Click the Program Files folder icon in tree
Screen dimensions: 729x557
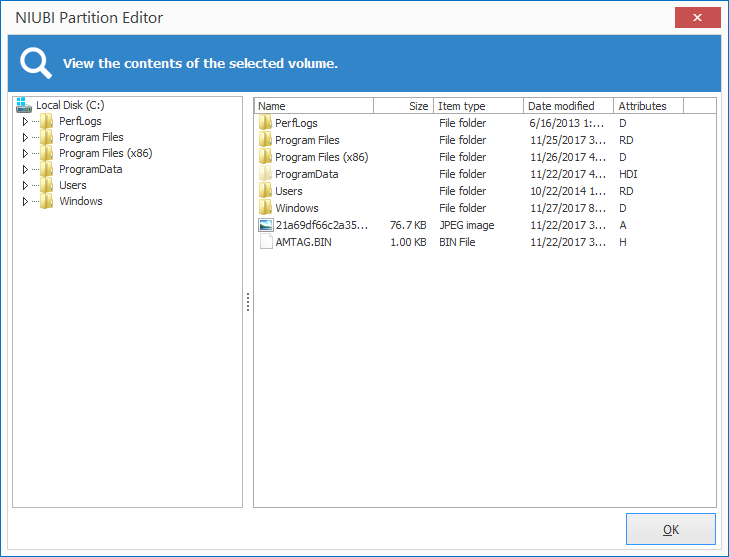coord(46,137)
